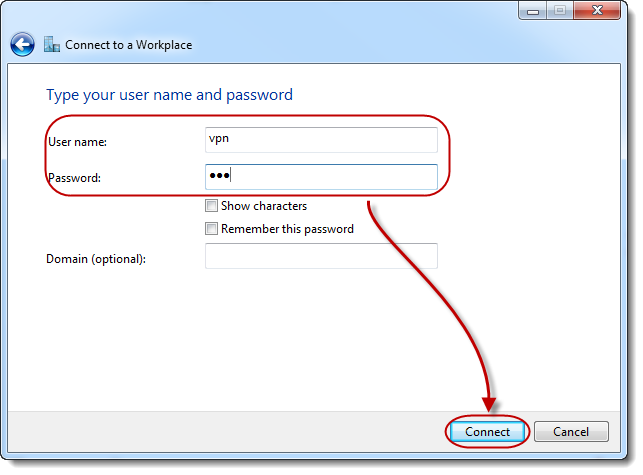The height and width of the screenshot is (475, 643).
Task: Click inside the Password field
Action: 320,177
